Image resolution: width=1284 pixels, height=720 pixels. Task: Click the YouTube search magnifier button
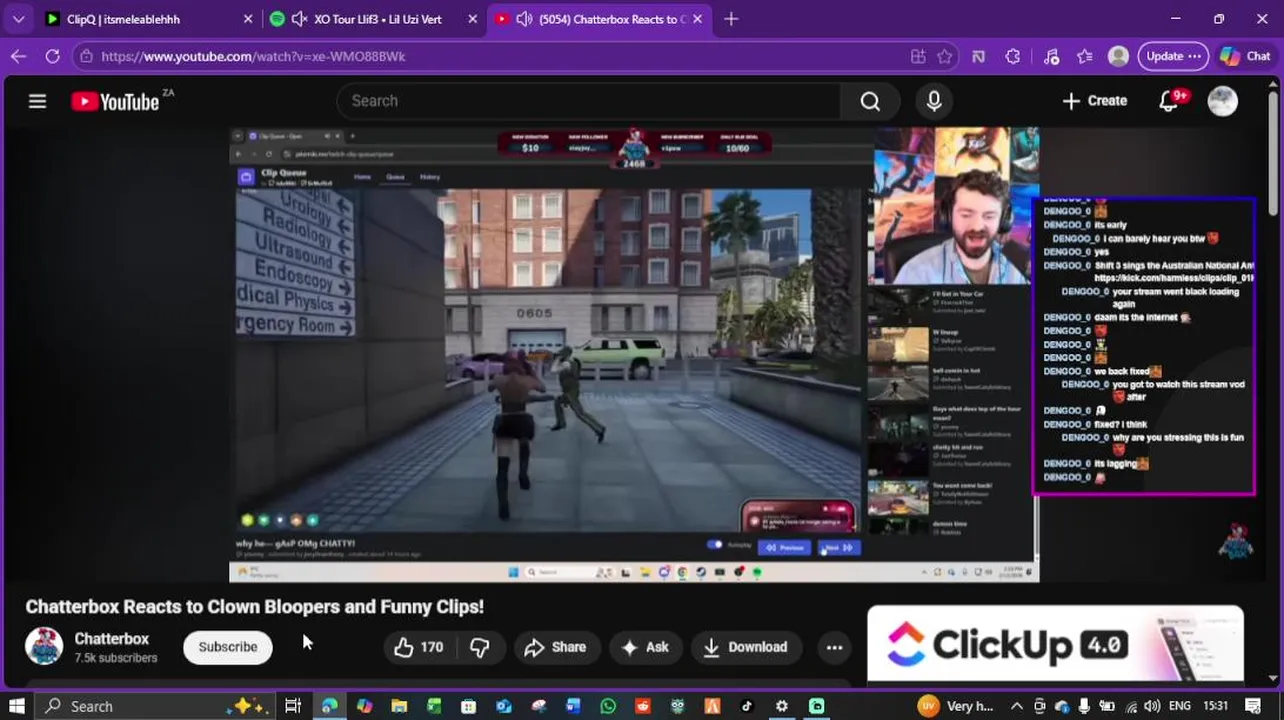(x=870, y=101)
